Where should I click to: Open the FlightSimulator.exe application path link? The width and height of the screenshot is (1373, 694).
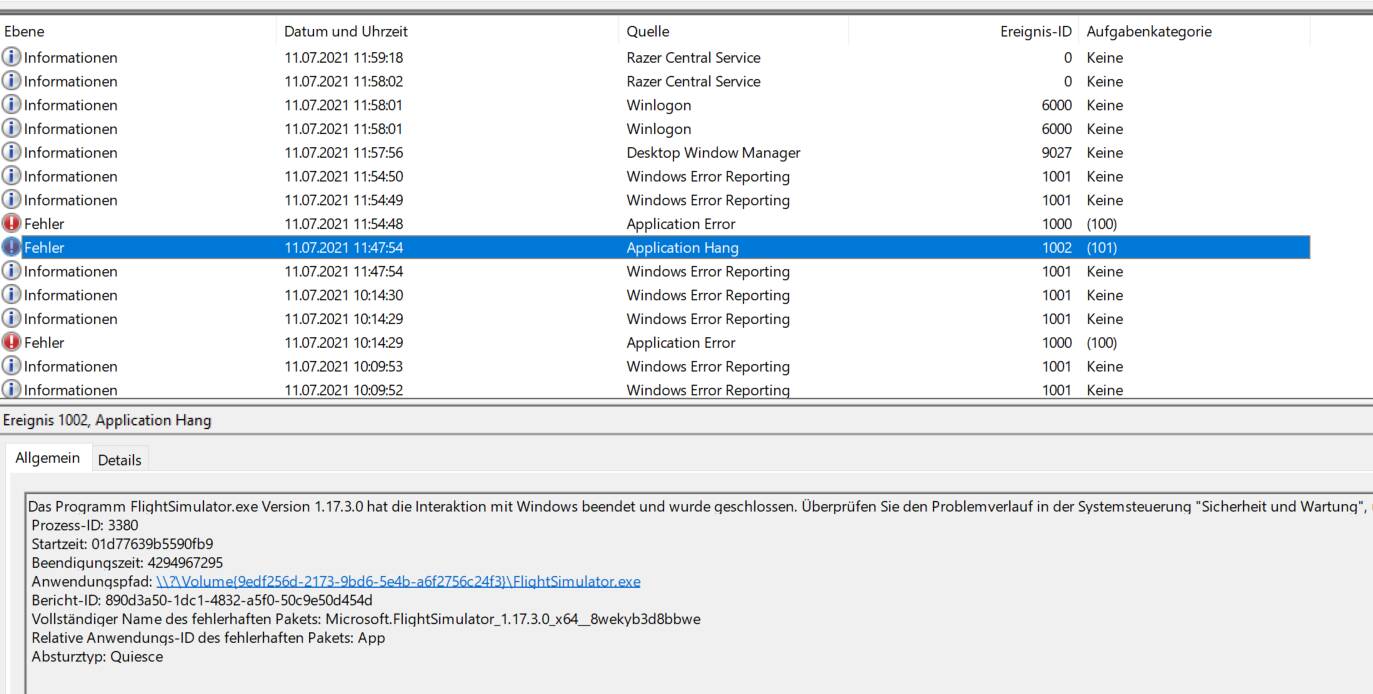tap(398, 581)
